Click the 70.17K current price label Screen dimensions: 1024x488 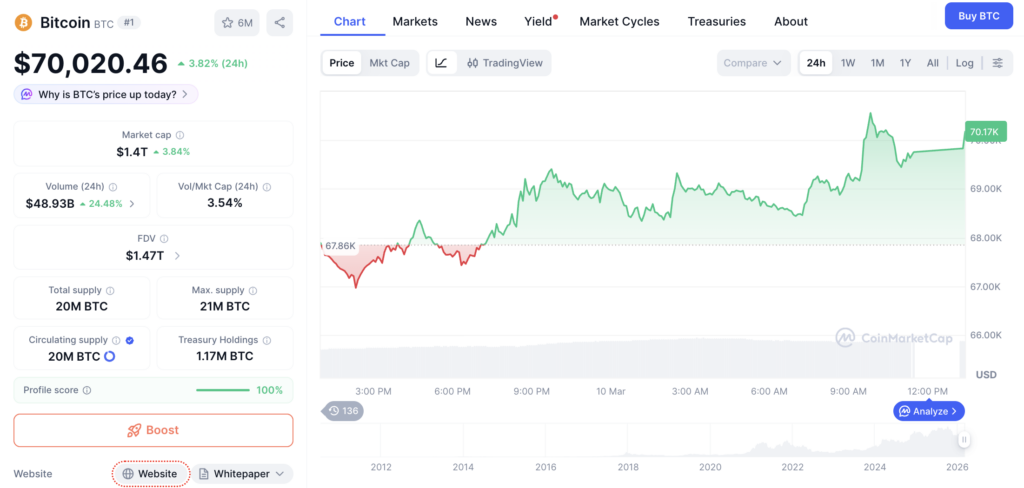point(984,132)
